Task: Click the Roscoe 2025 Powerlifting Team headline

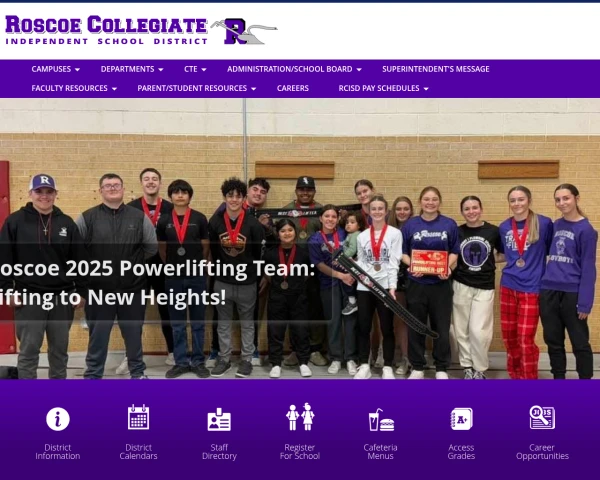Action: tap(157, 282)
